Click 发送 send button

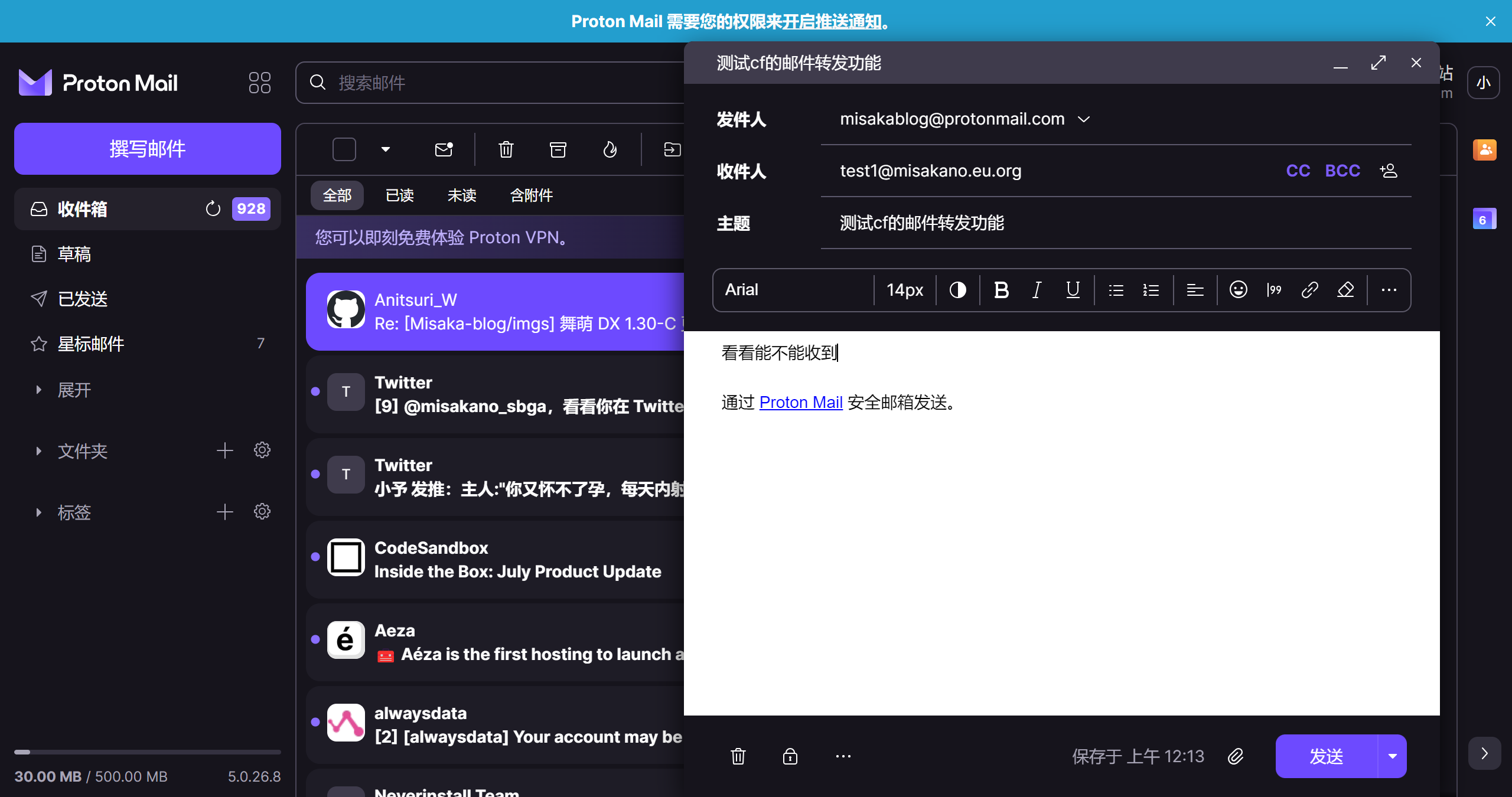[1327, 756]
